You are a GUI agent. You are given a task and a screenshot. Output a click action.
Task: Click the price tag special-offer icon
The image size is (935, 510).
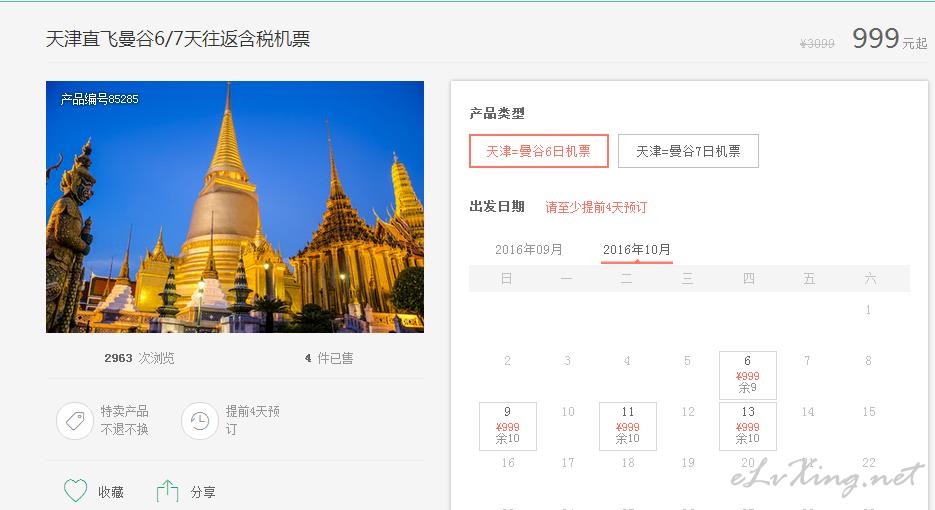[x=75, y=421]
